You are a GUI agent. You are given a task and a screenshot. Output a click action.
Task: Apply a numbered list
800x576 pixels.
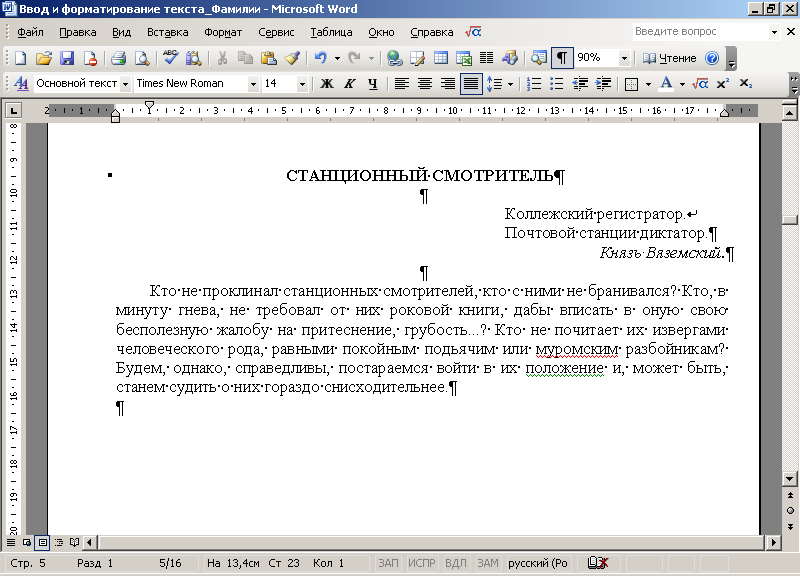tap(534, 84)
